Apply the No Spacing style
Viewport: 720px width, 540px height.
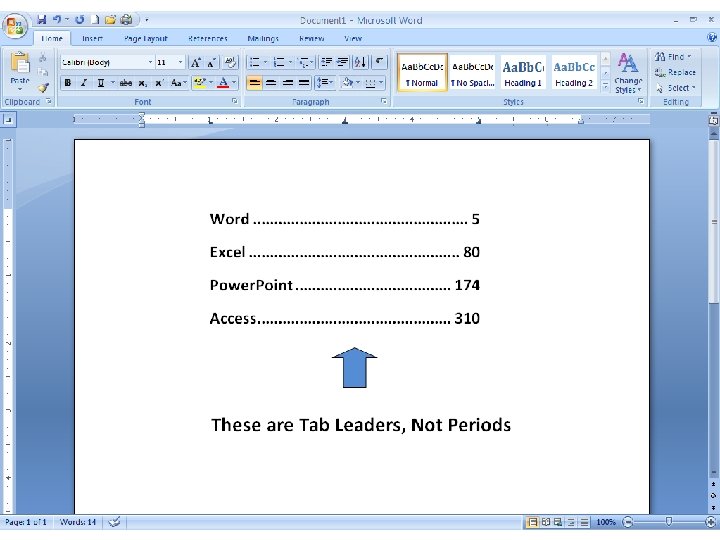472,73
